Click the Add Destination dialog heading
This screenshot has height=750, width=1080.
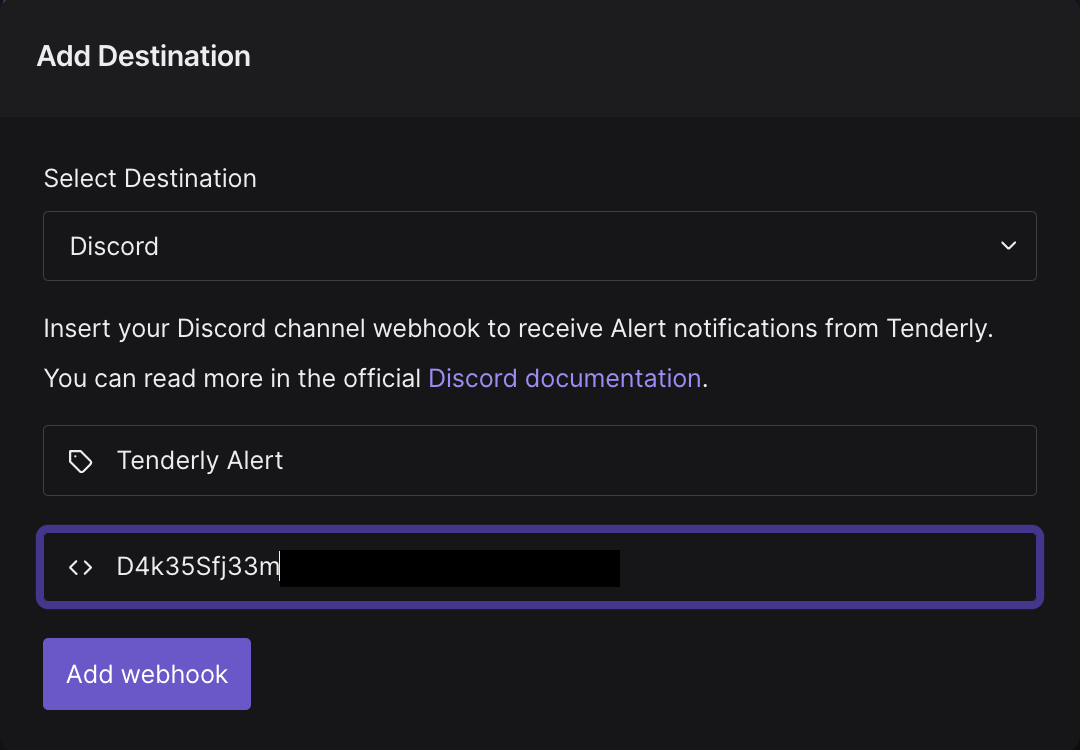click(x=143, y=56)
